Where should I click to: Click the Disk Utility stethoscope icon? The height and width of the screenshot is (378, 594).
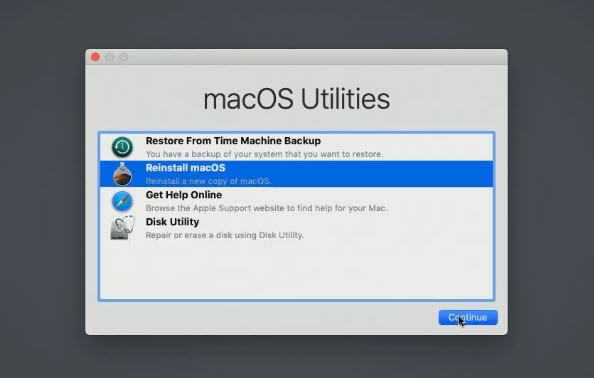pyautogui.click(x=122, y=228)
